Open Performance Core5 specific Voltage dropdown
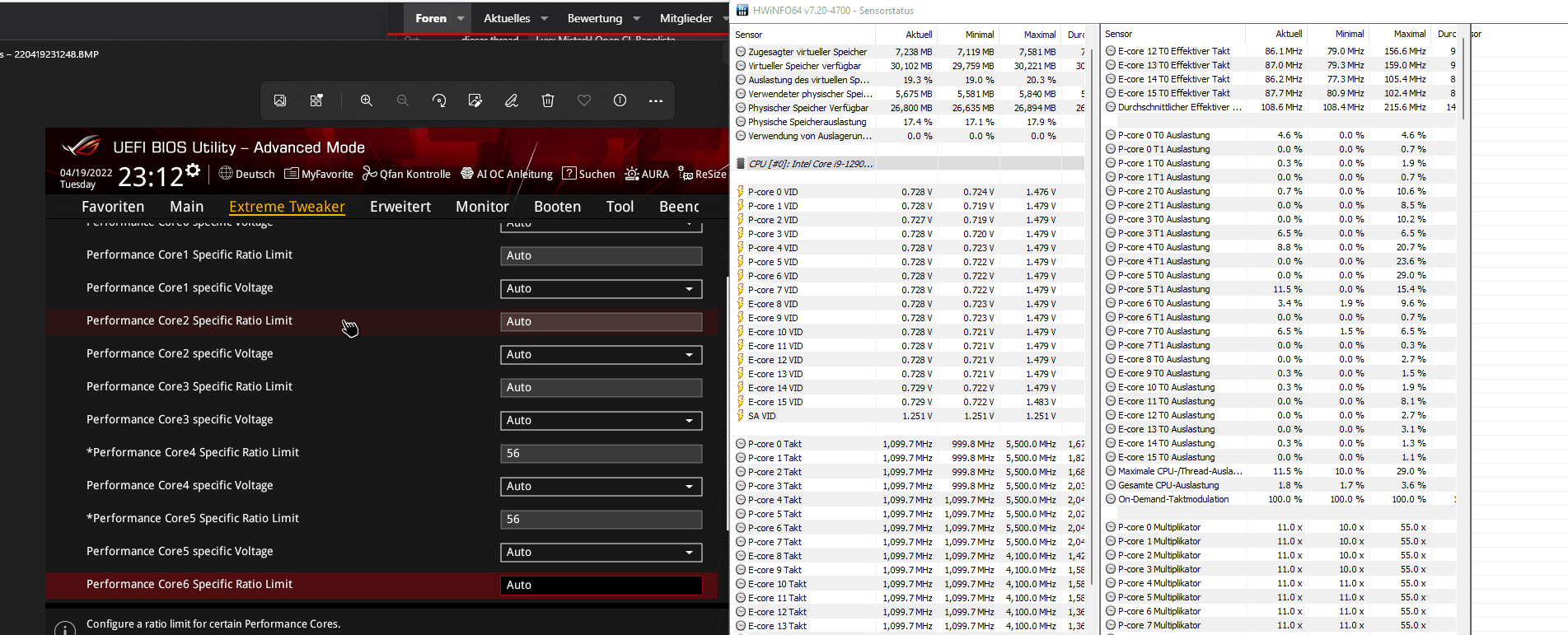 (601, 553)
